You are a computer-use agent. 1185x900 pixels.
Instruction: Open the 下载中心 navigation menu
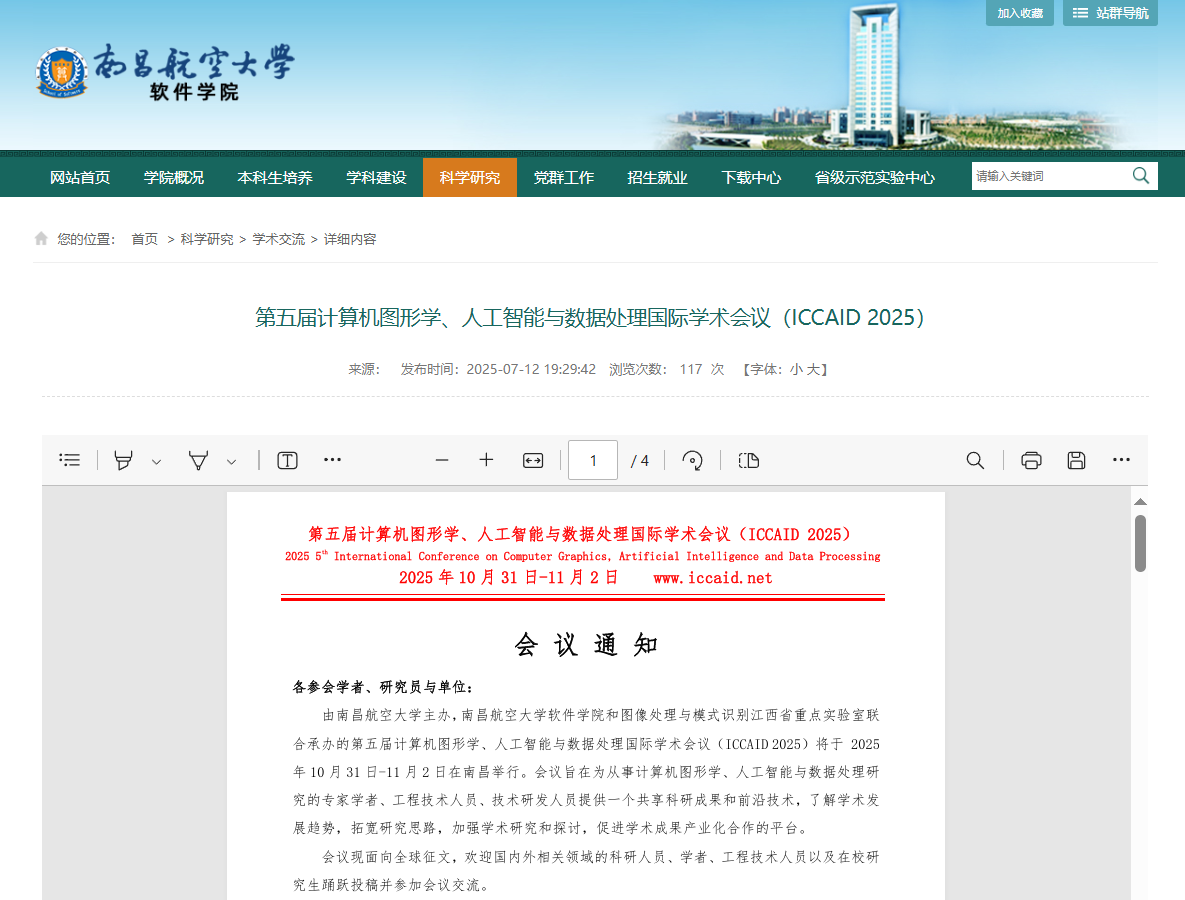[751, 178]
